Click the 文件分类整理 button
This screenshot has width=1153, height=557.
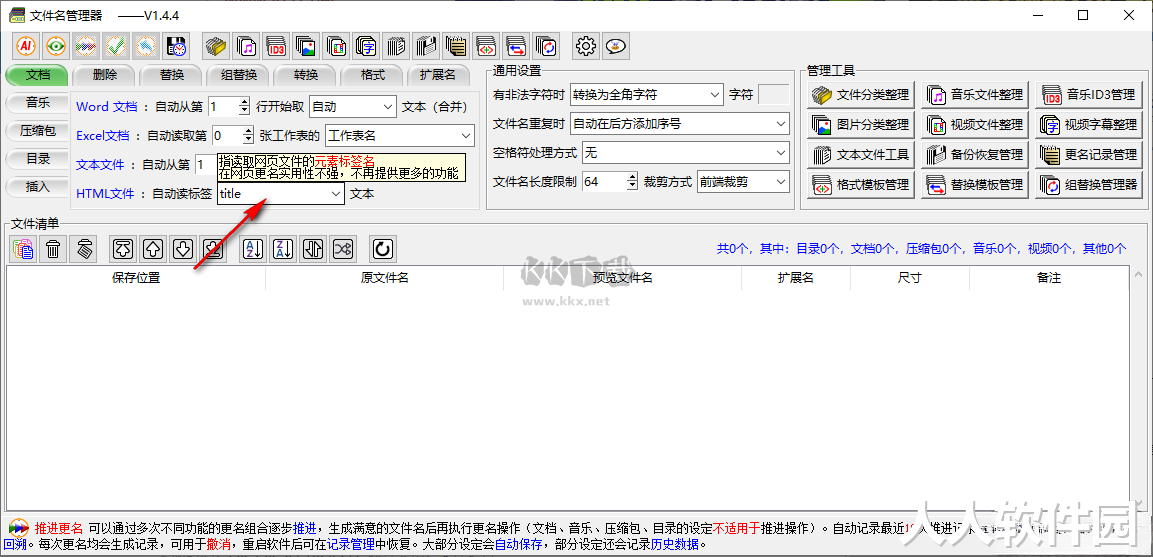[x=860, y=95]
